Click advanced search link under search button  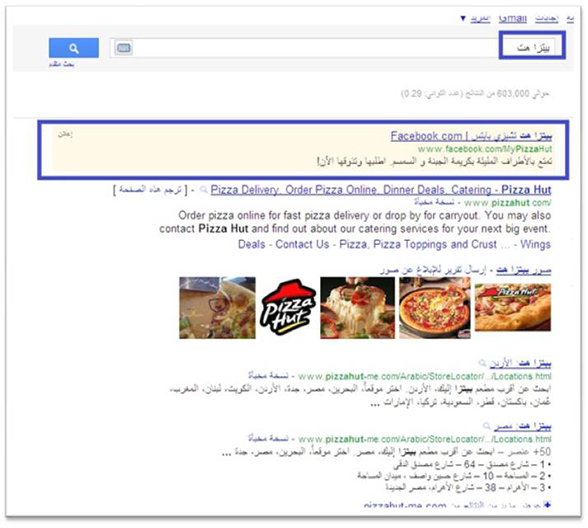pos(62,64)
